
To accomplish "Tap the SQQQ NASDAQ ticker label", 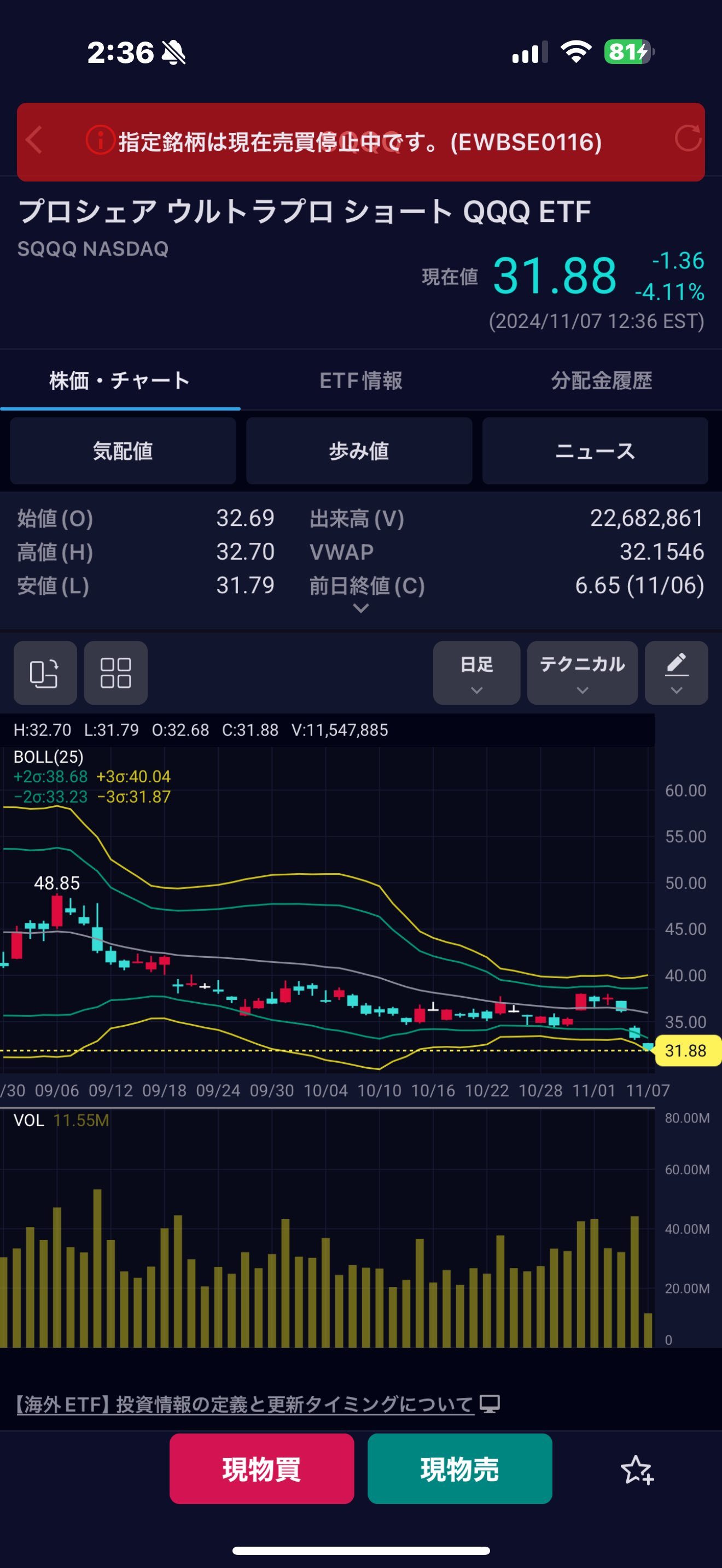I will tap(92, 248).
